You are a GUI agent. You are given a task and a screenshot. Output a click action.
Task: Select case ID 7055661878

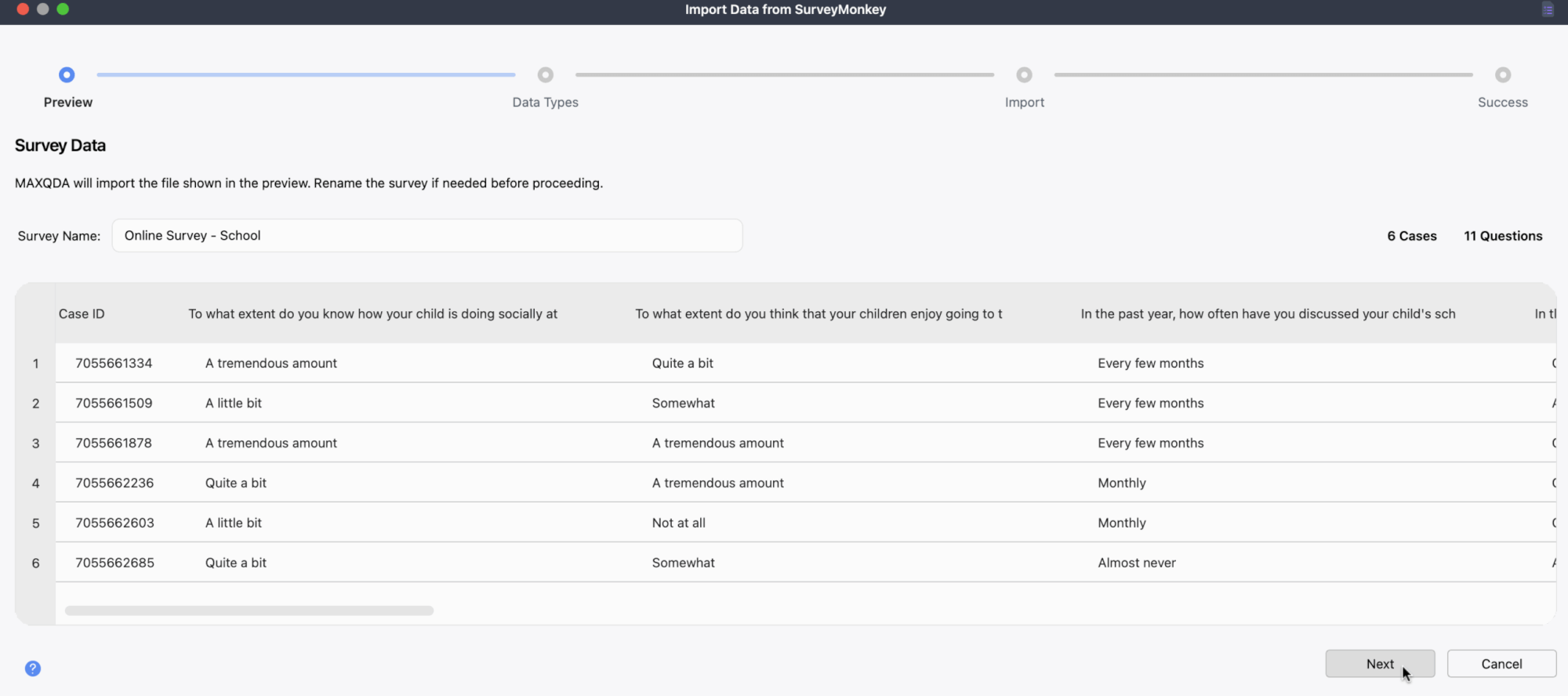(x=114, y=443)
